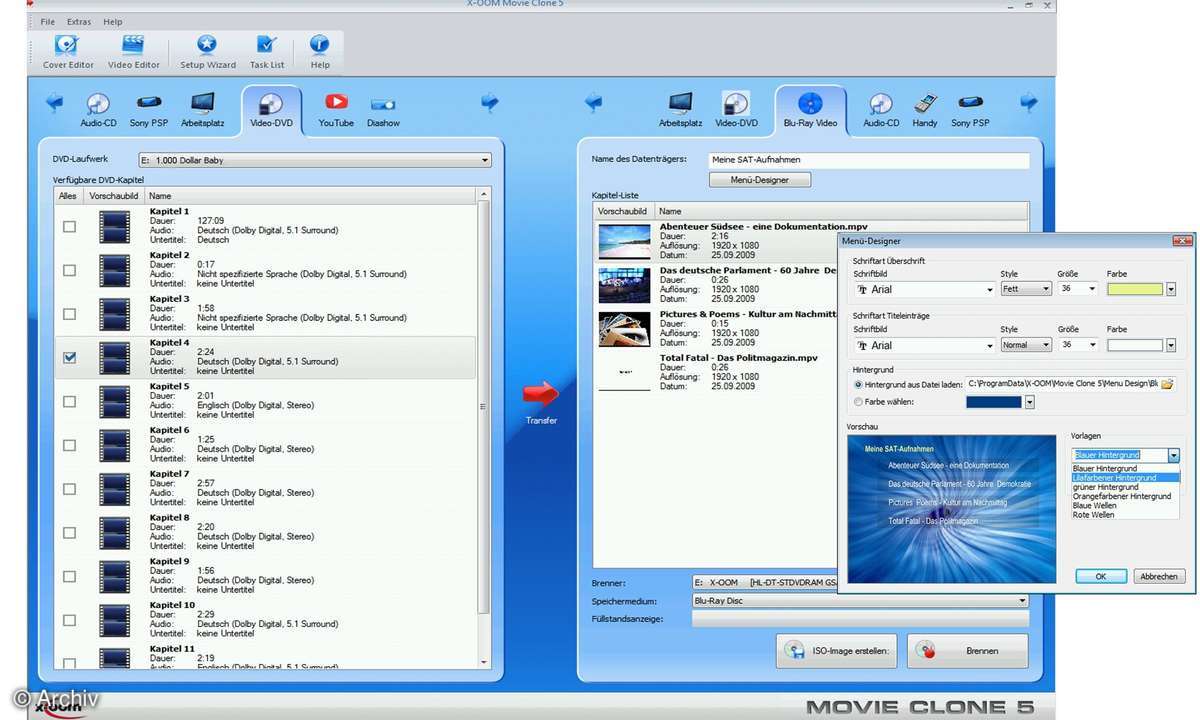Select the Alles column header

tap(68, 196)
